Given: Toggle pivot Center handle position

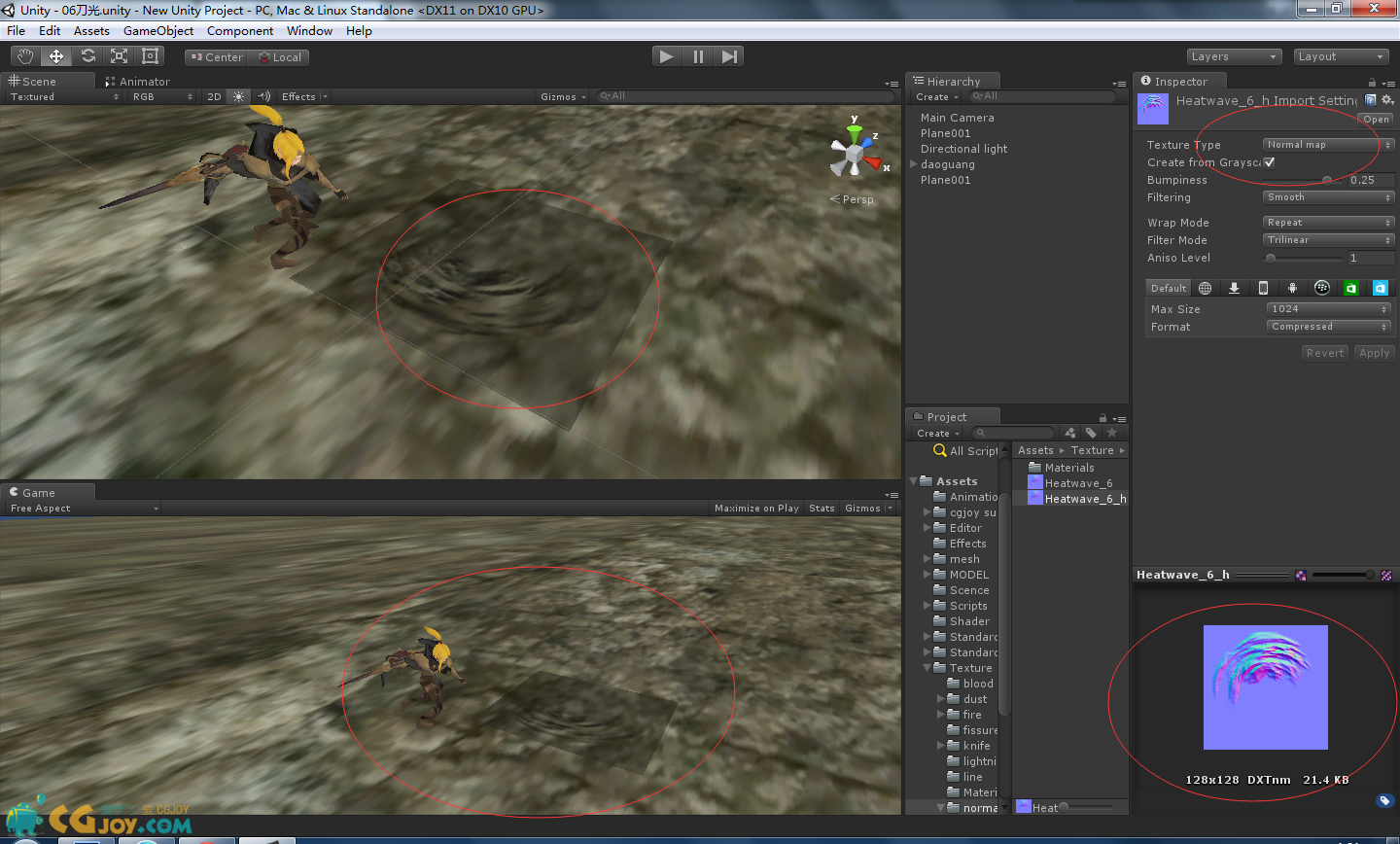Looking at the screenshot, I should [215, 57].
